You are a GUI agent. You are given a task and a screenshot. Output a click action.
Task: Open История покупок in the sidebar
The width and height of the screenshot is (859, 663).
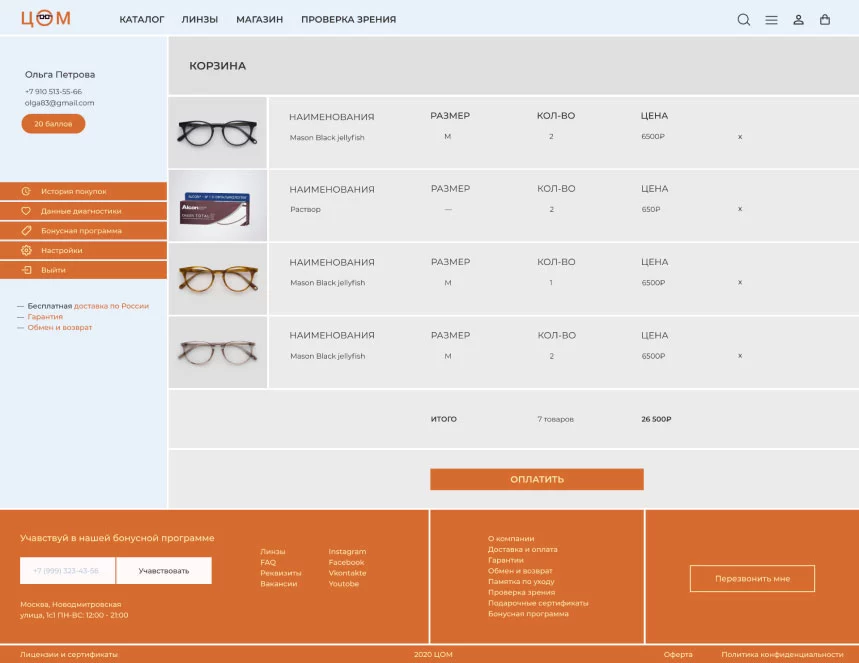(x=83, y=191)
